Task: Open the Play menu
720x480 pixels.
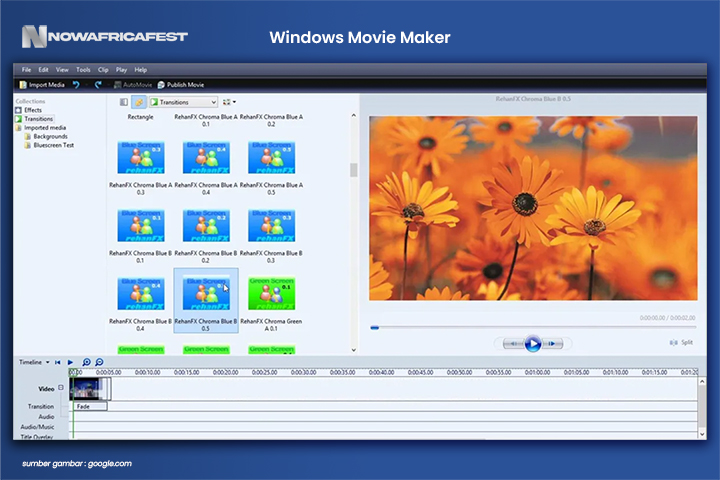Action: [x=121, y=70]
